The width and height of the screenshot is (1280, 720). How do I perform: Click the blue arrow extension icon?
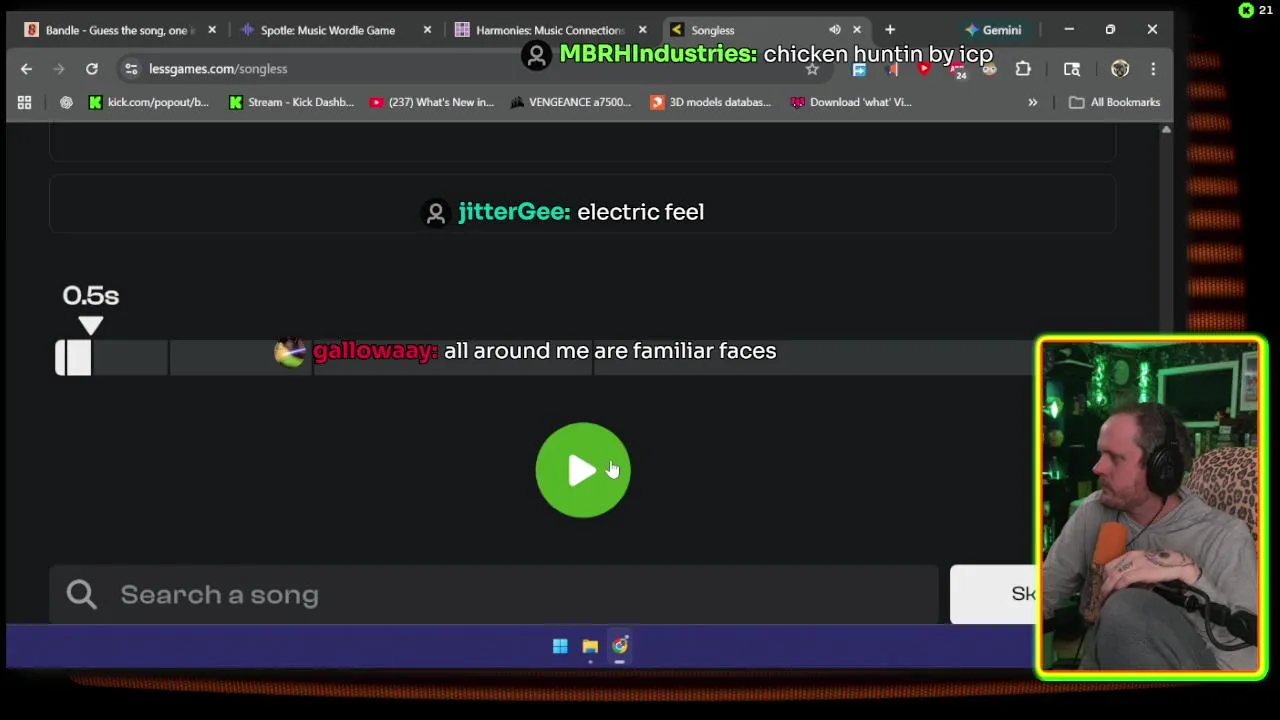pyautogui.click(x=859, y=69)
